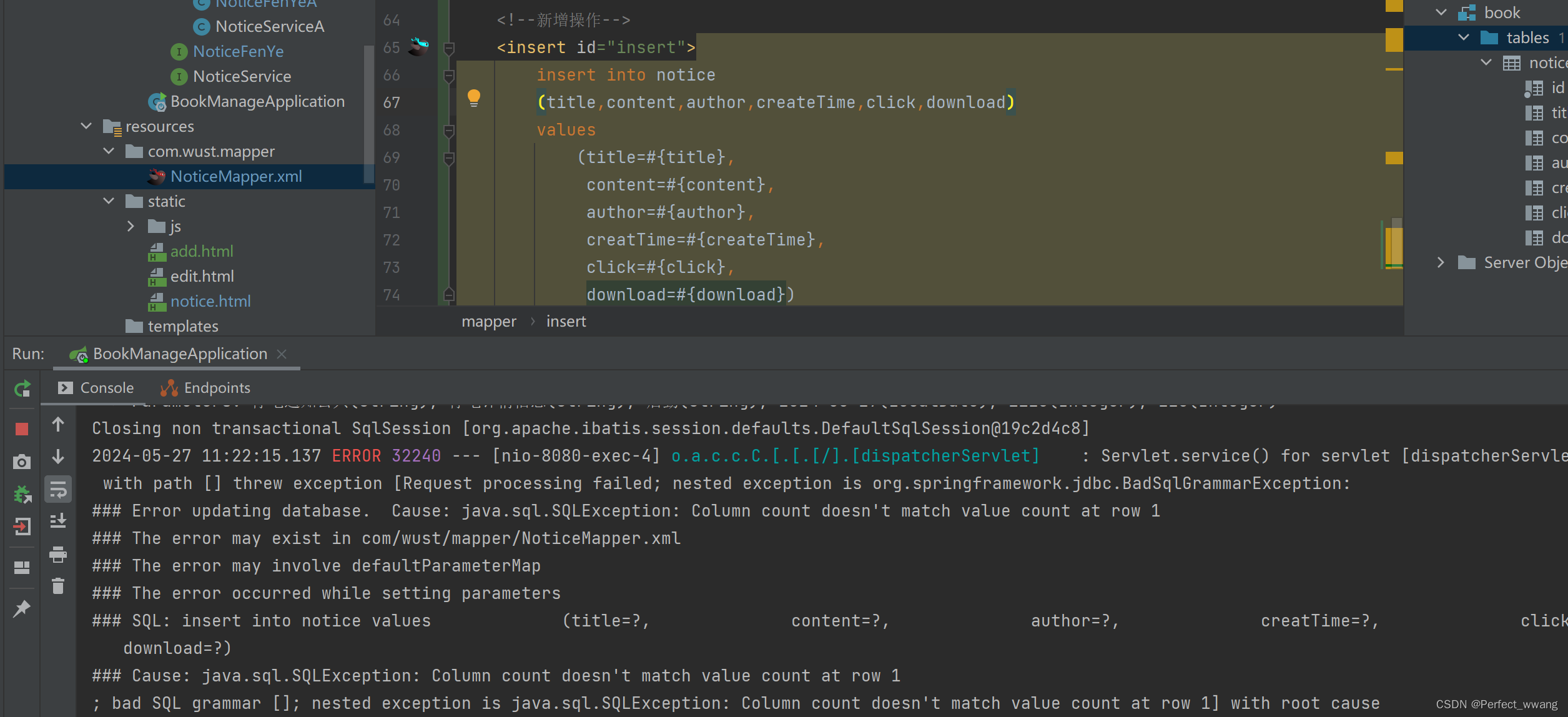Viewport: 1568px width, 717px height.
Task: Clear console with trash icon
Action: pos(58,586)
